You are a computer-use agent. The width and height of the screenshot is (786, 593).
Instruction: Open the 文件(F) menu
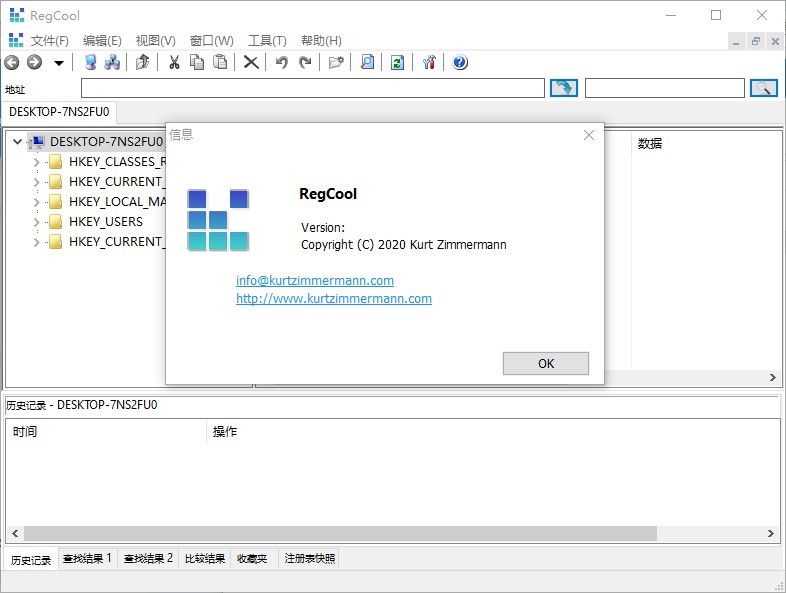click(50, 41)
